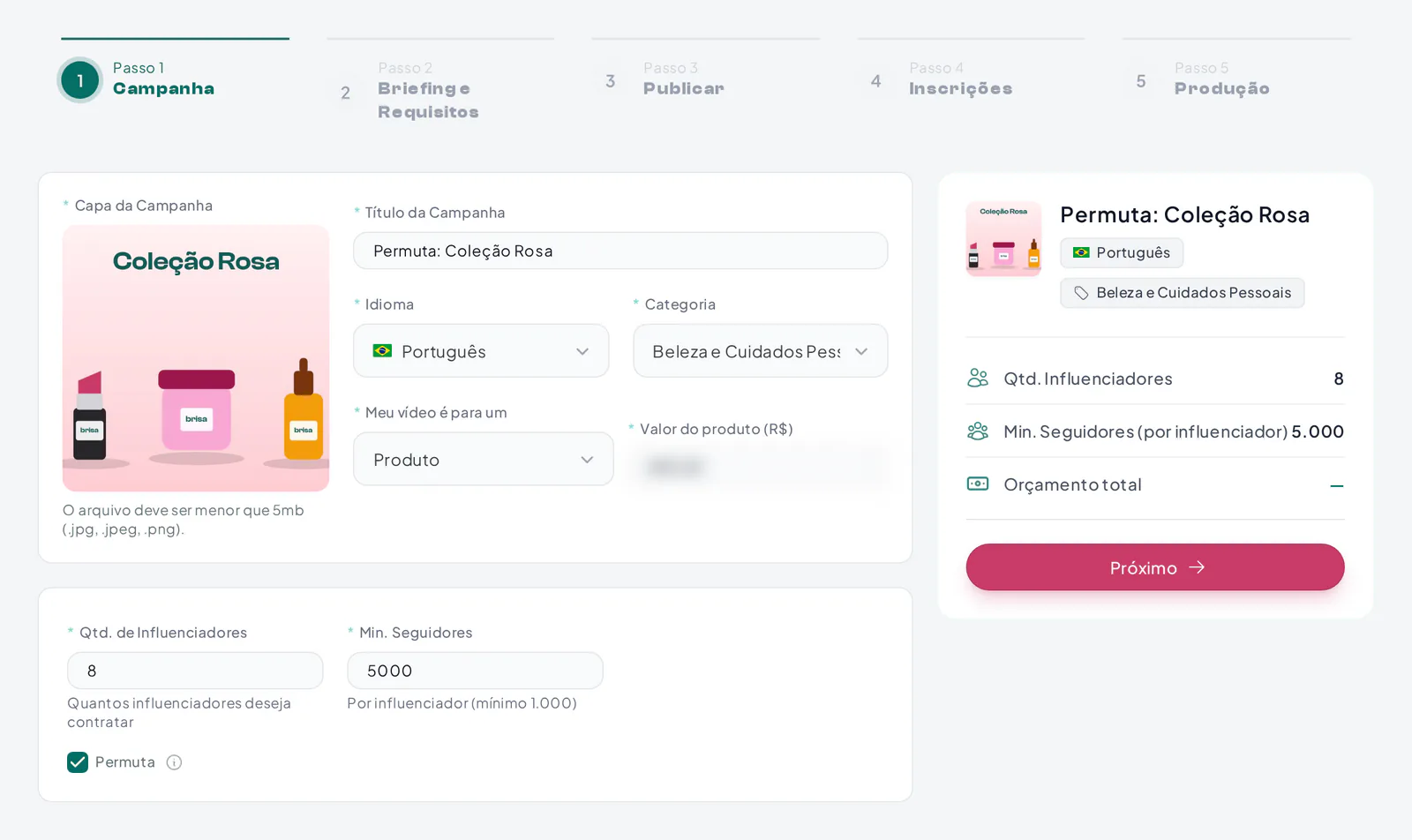Viewport: 1412px width, 840px height.
Task: Click the summary title Permuta: Coleção Rosa
Action: click(1184, 214)
